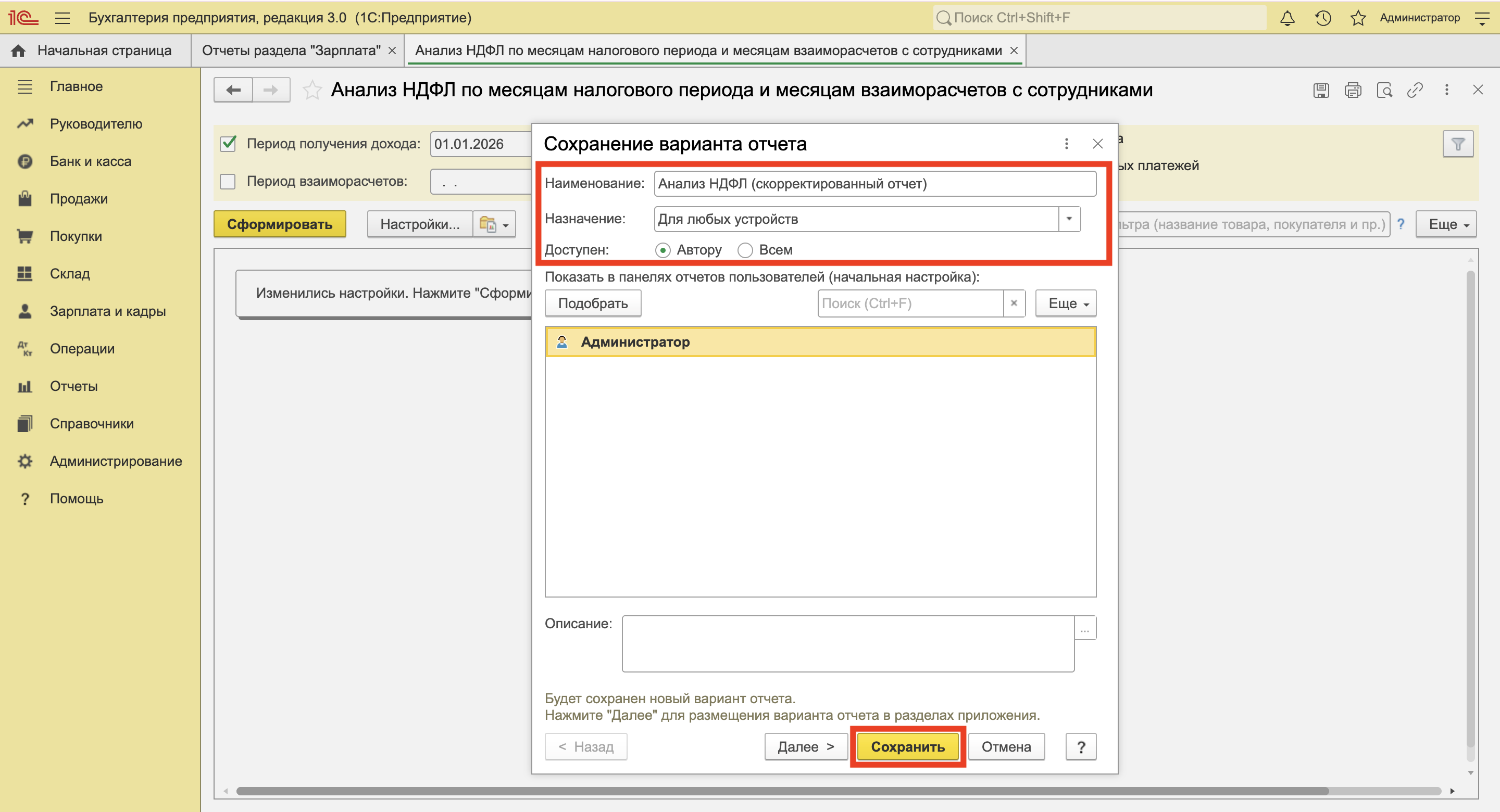Uncheck Период получения дохода checkbox
1500x812 pixels.
click(x=228, y=144)
